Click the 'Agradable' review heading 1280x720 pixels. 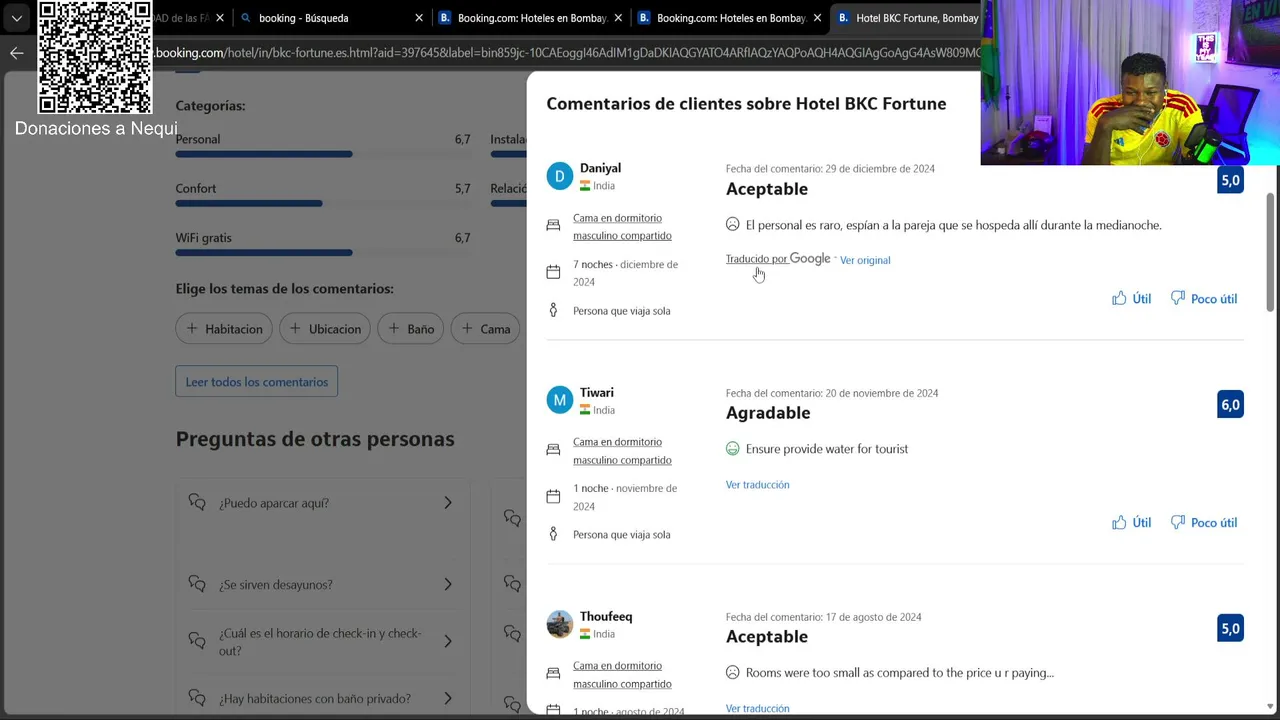pos(768,413)
